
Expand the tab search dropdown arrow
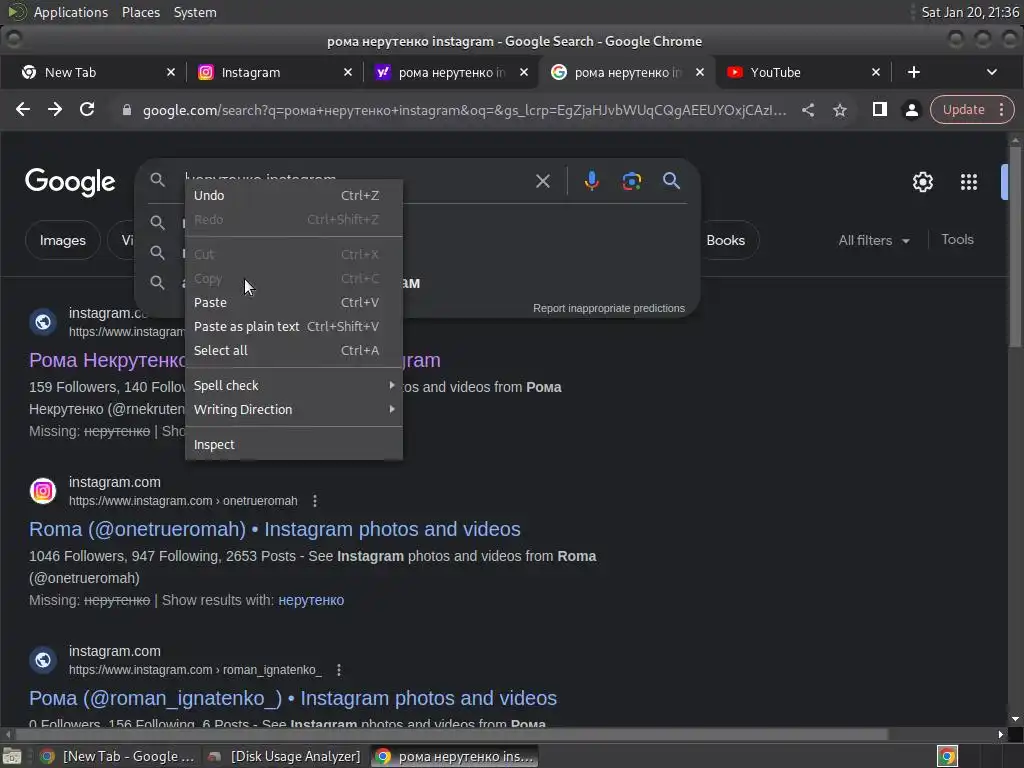991,72
